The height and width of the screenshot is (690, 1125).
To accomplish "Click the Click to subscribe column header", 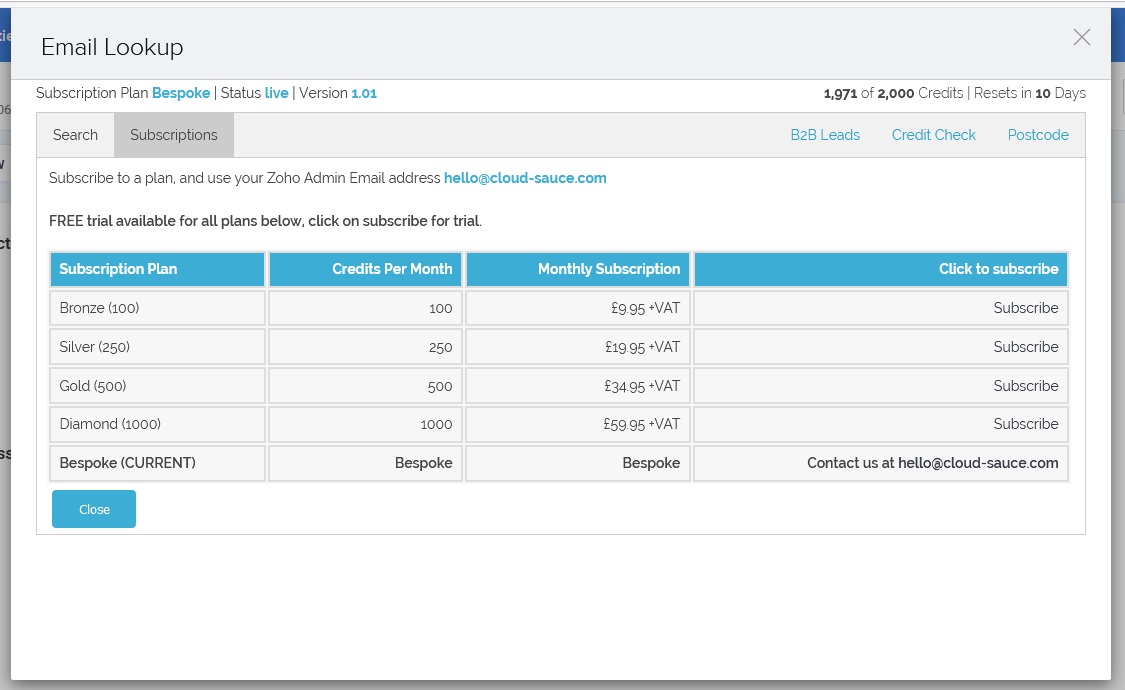I will tap(881, 269).
